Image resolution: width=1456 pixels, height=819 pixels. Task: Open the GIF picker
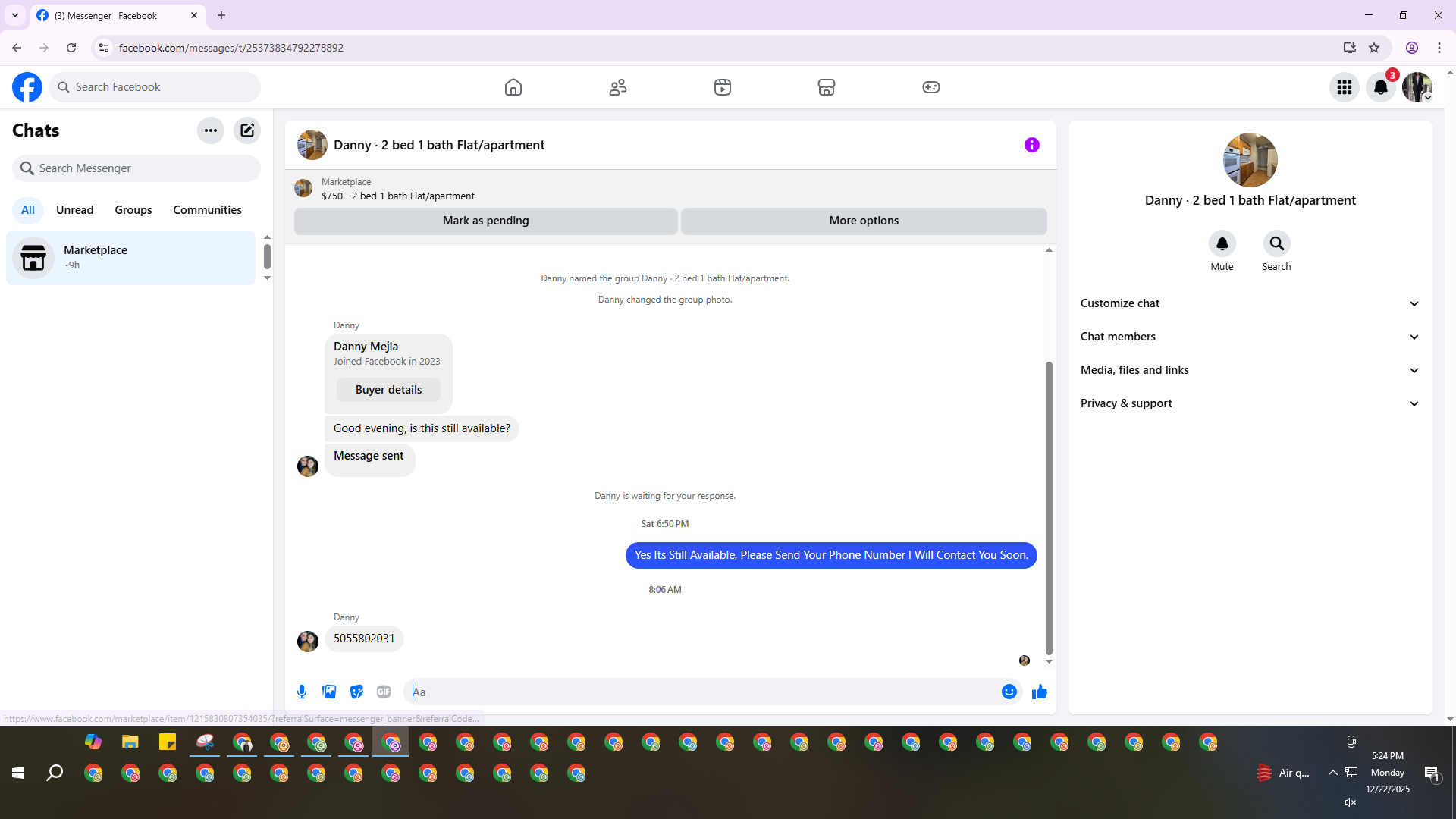pos(384,692)
